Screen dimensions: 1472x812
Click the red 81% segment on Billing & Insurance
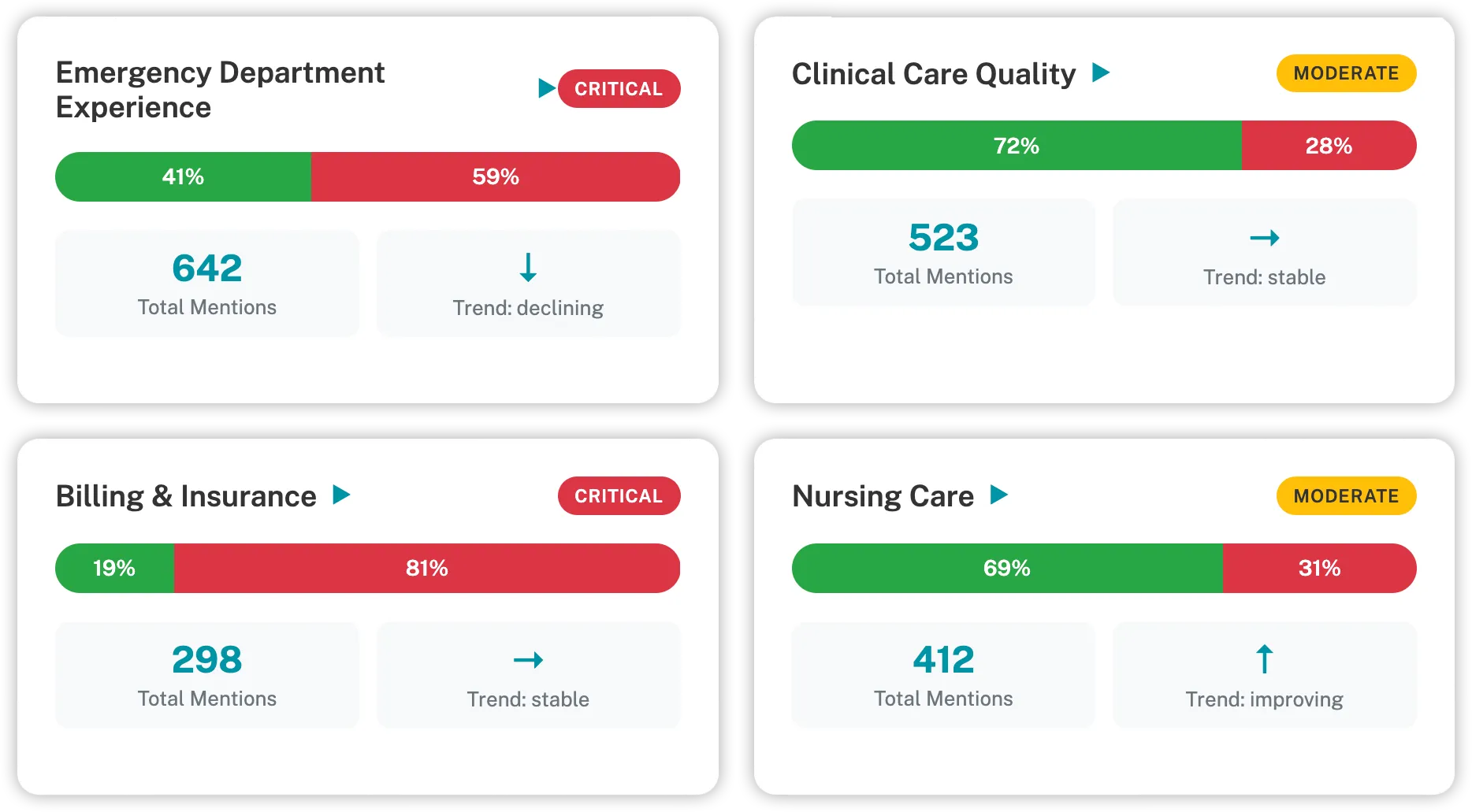426,567
